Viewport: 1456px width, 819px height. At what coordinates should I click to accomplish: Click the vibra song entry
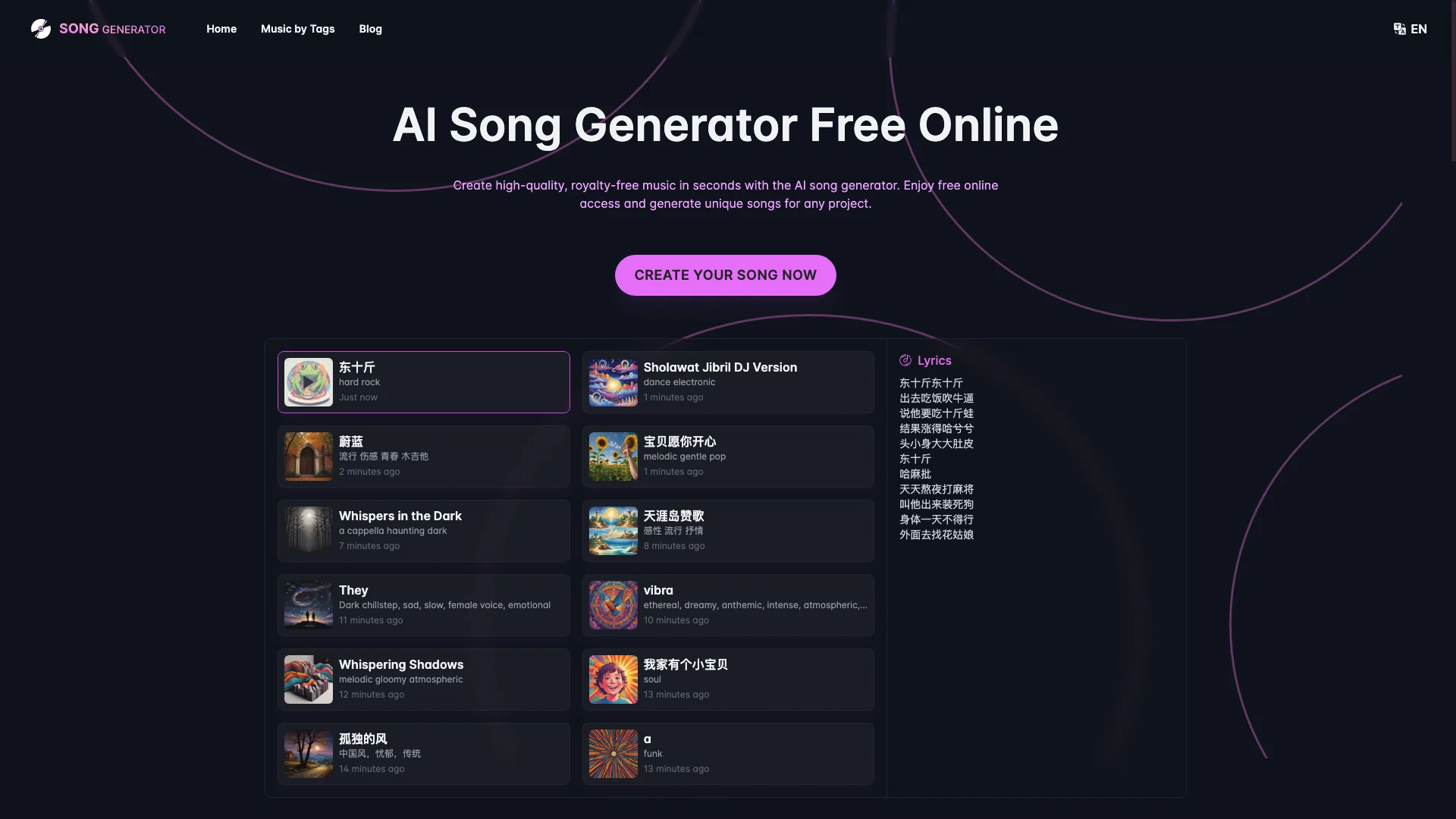tap(728, 604)
